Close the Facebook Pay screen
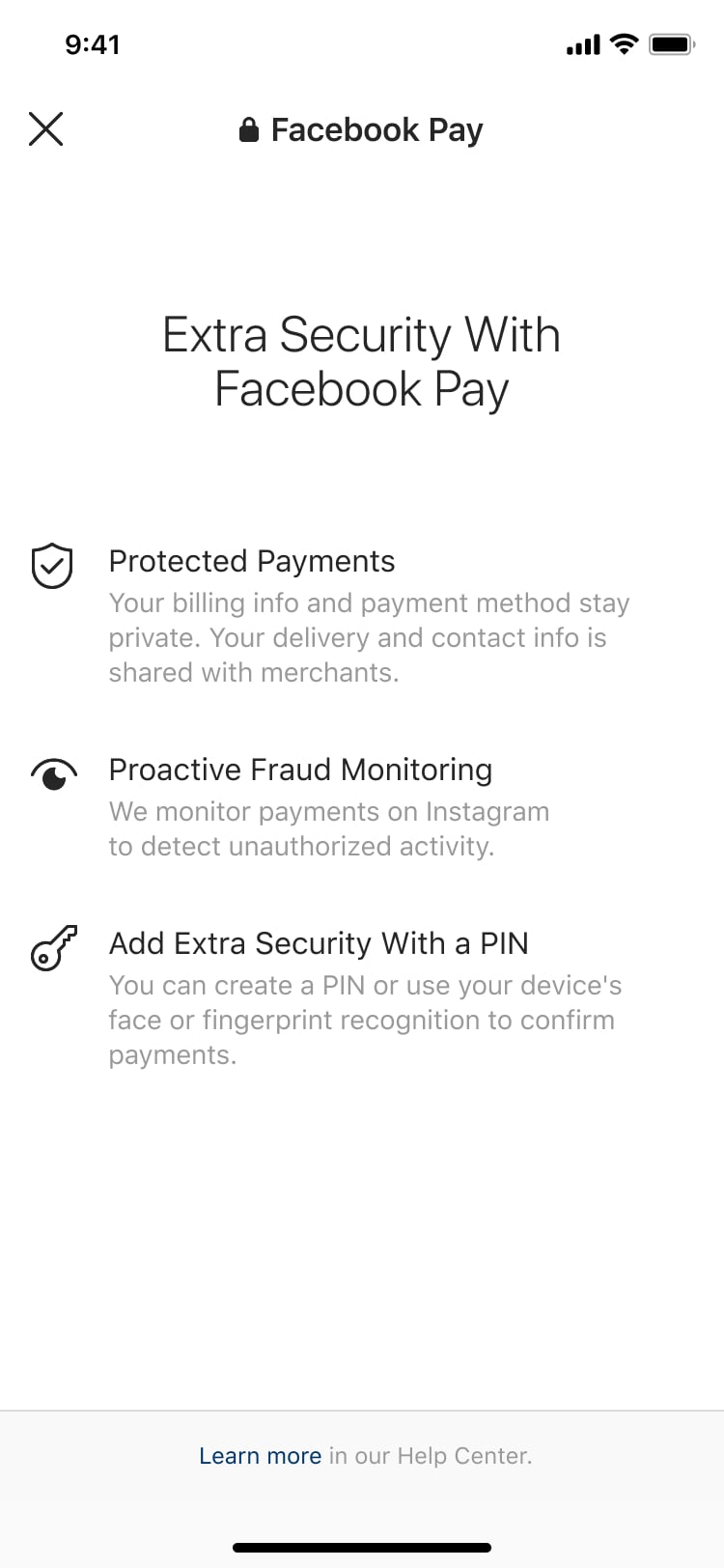 tap(45, 128)
